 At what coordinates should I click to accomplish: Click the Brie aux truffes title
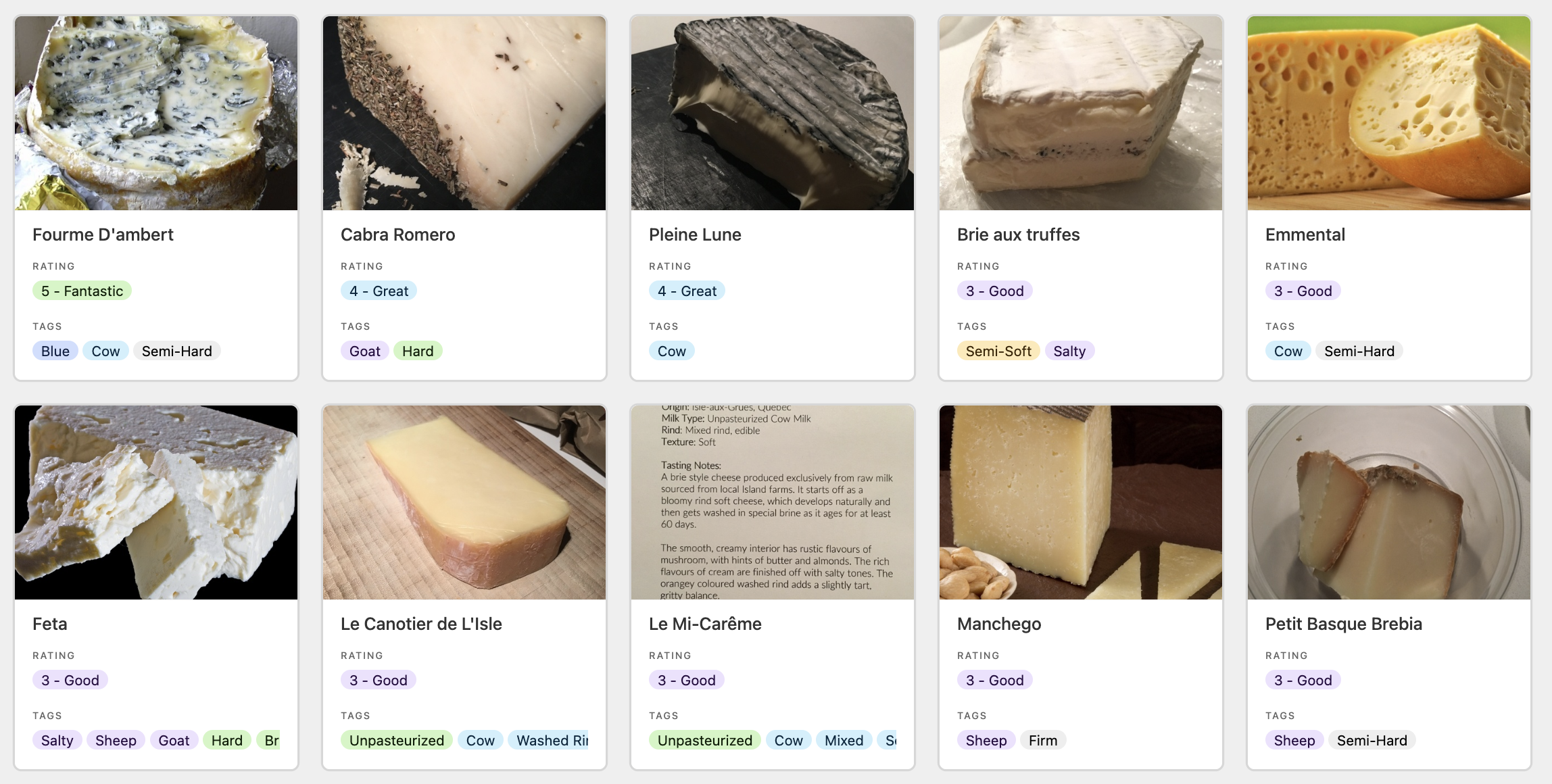click(1018, 235)
